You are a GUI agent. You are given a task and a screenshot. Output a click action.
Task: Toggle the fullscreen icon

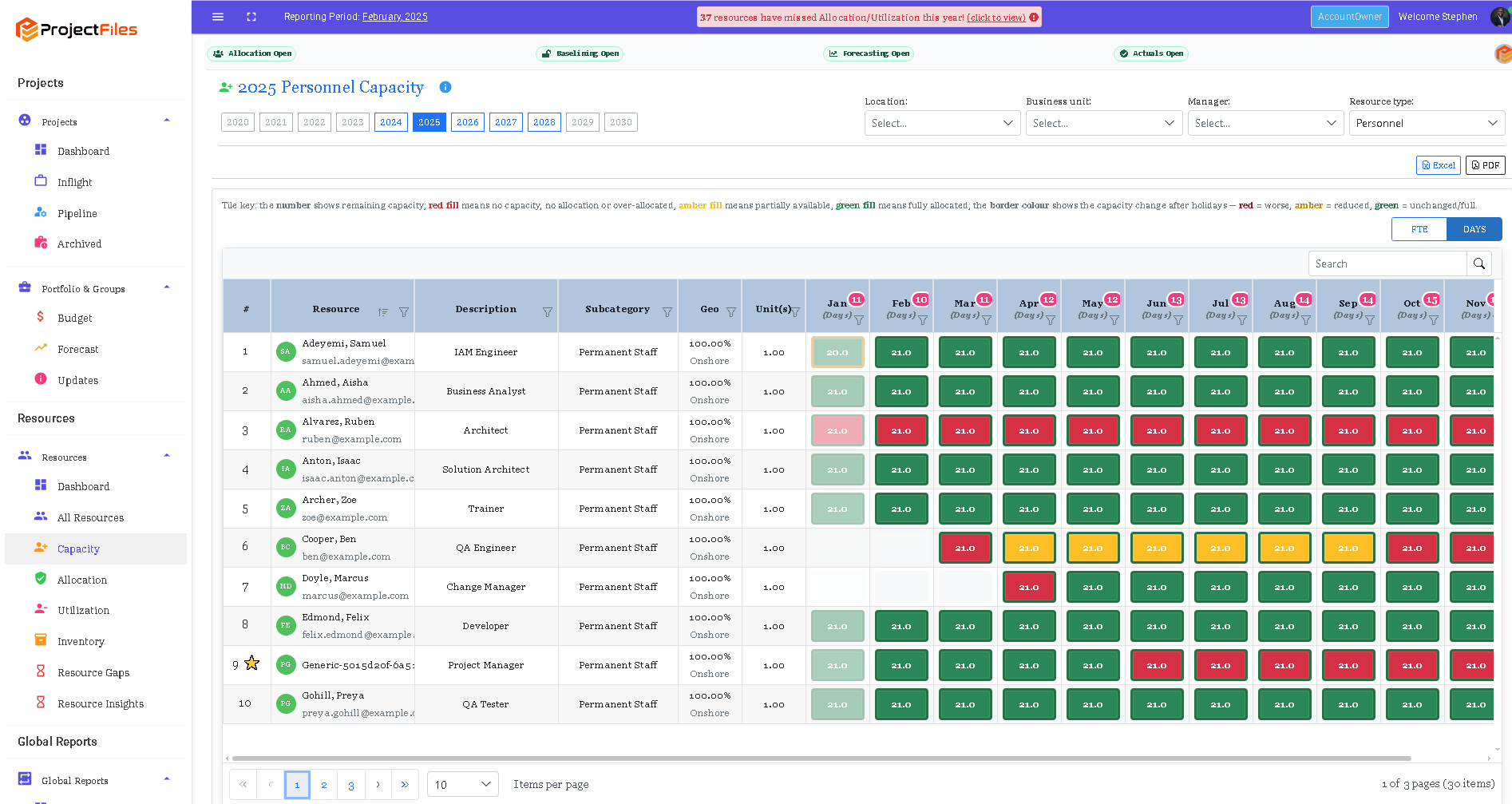click(x=251, y=17)
